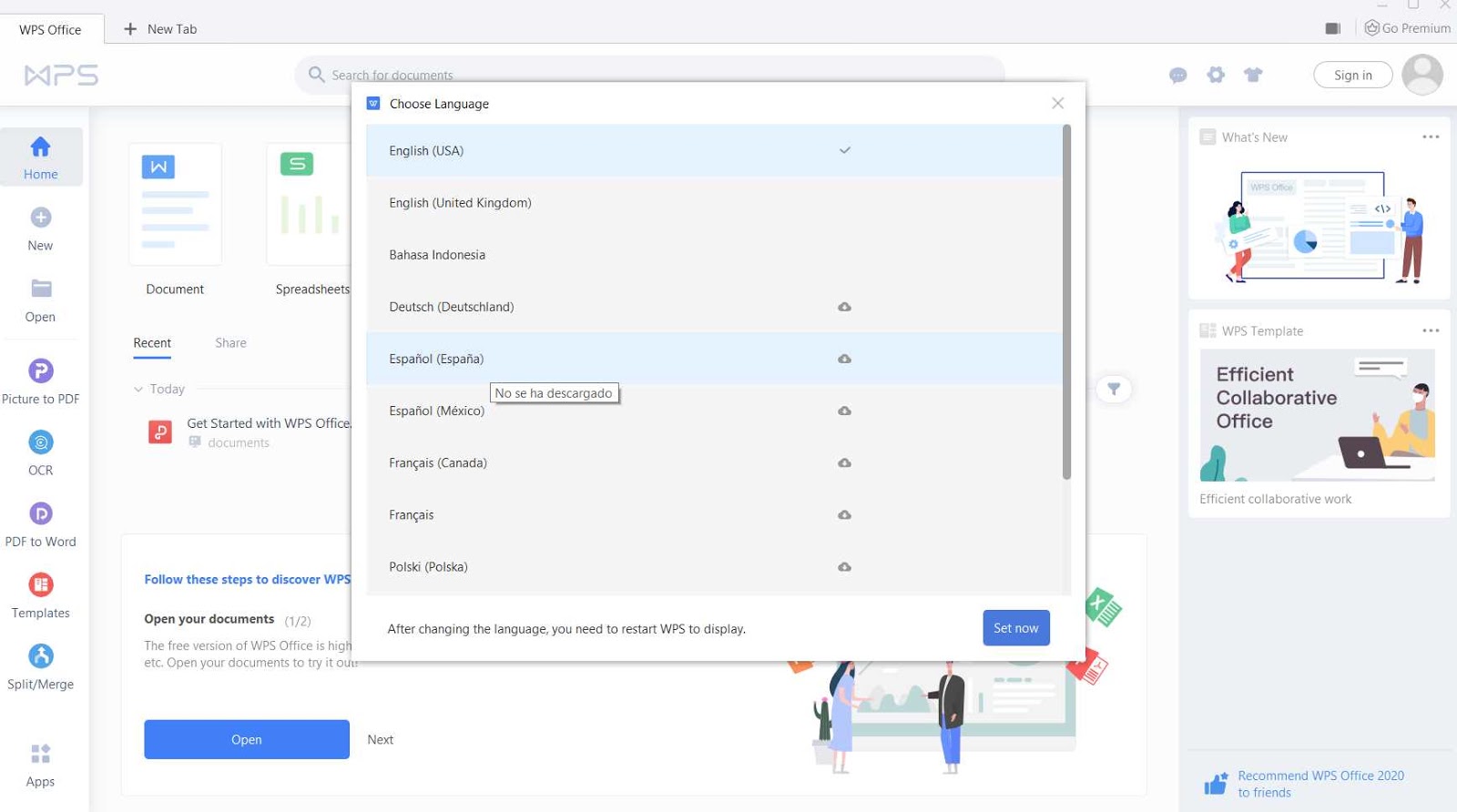Click the thumbs-up recommend icon
The image size is (1457, 812).
pos(1216,783)
